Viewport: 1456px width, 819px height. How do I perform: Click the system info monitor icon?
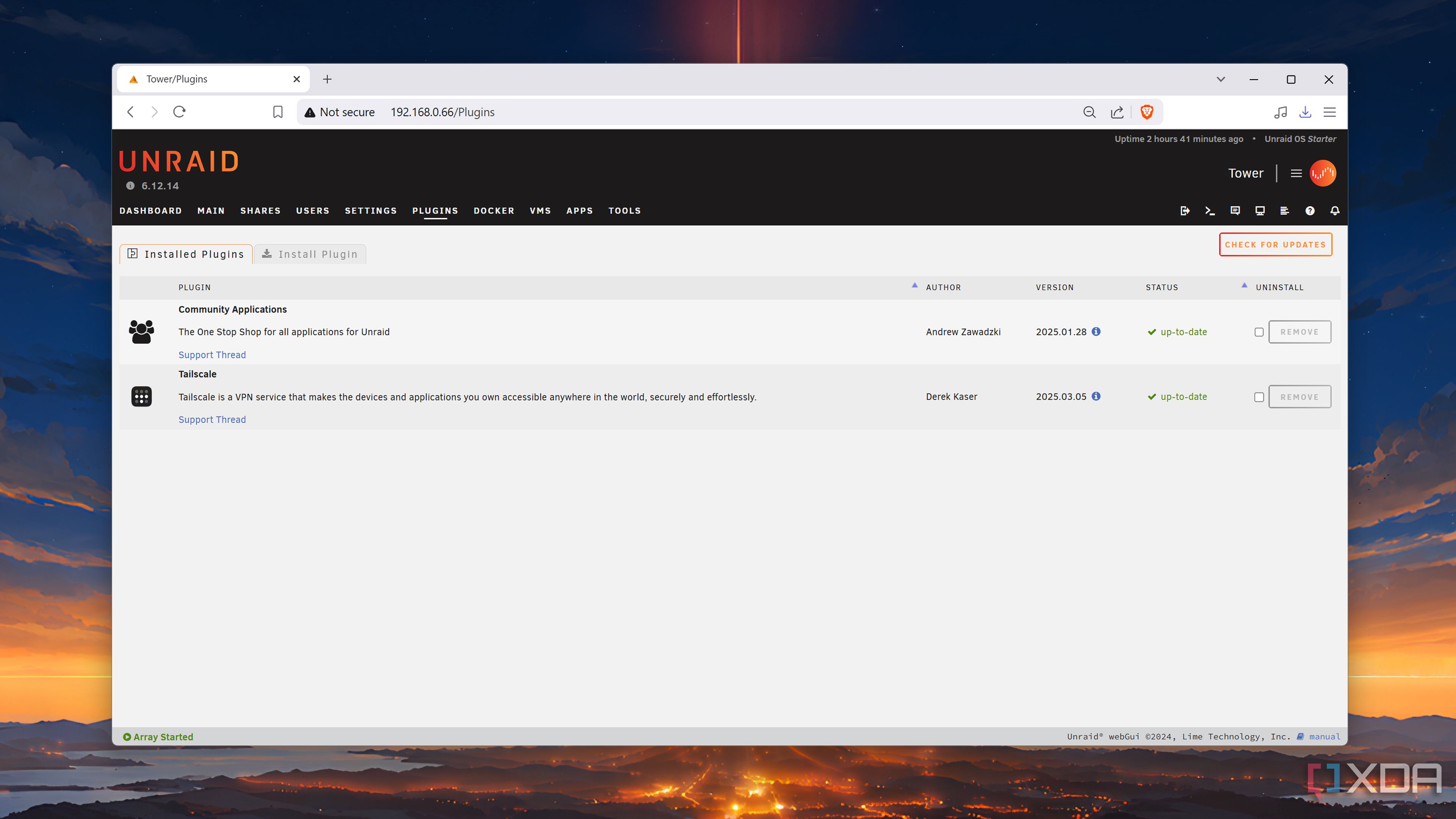pyautogui.click(x=1260, y=211)
